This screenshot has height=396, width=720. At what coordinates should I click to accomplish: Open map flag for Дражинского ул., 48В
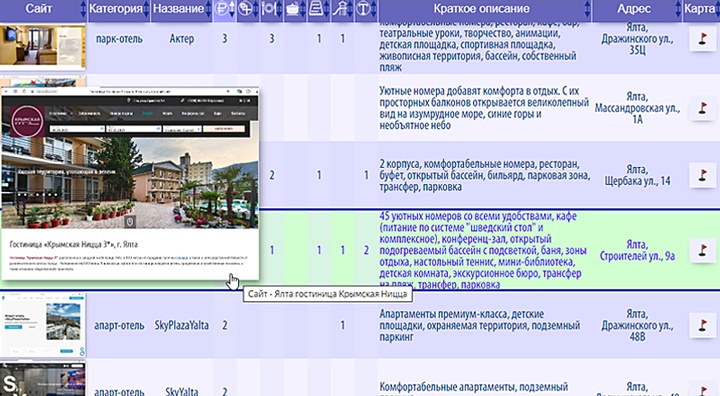[702, 326]
